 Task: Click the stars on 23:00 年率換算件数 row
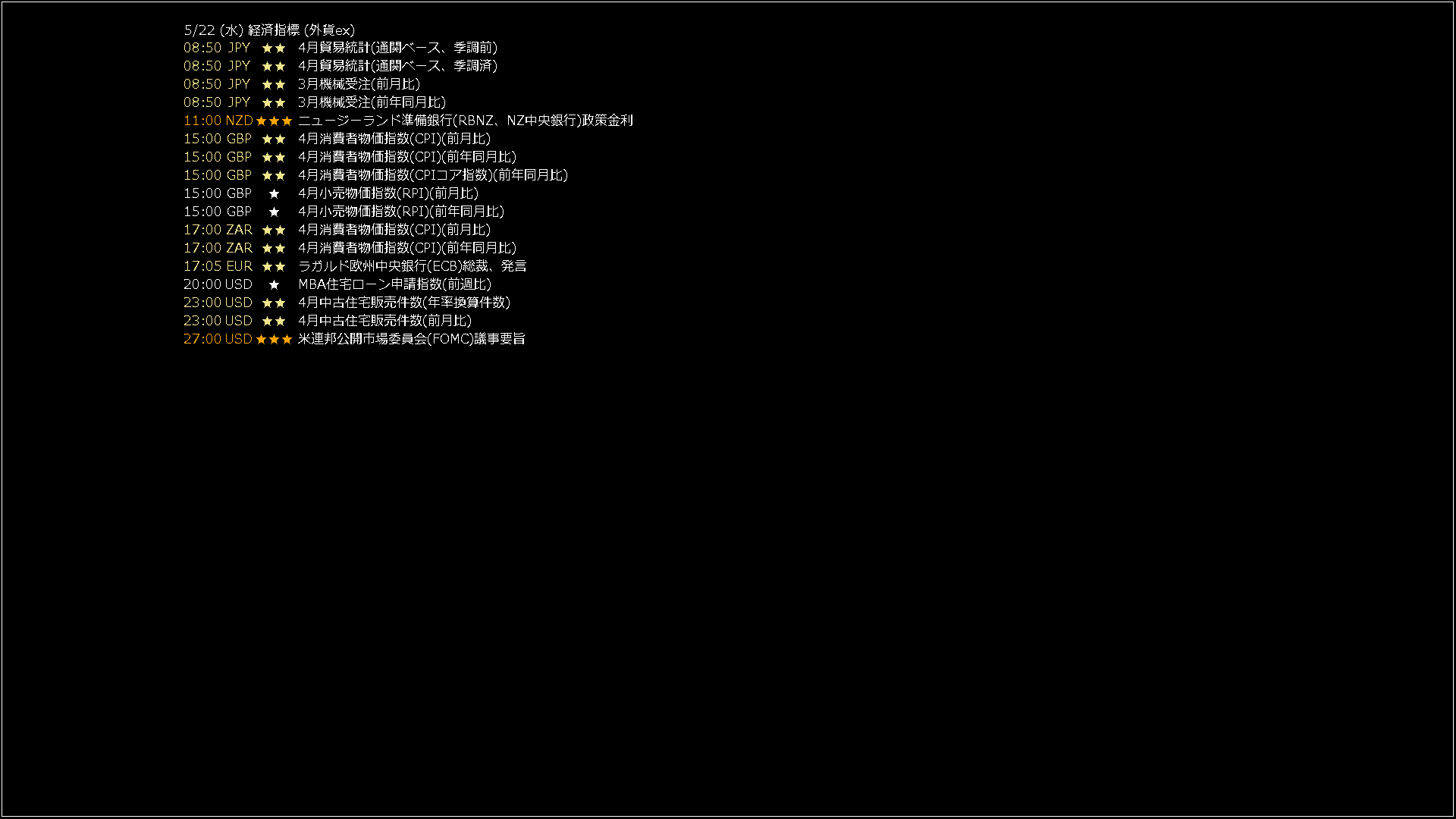274,303
